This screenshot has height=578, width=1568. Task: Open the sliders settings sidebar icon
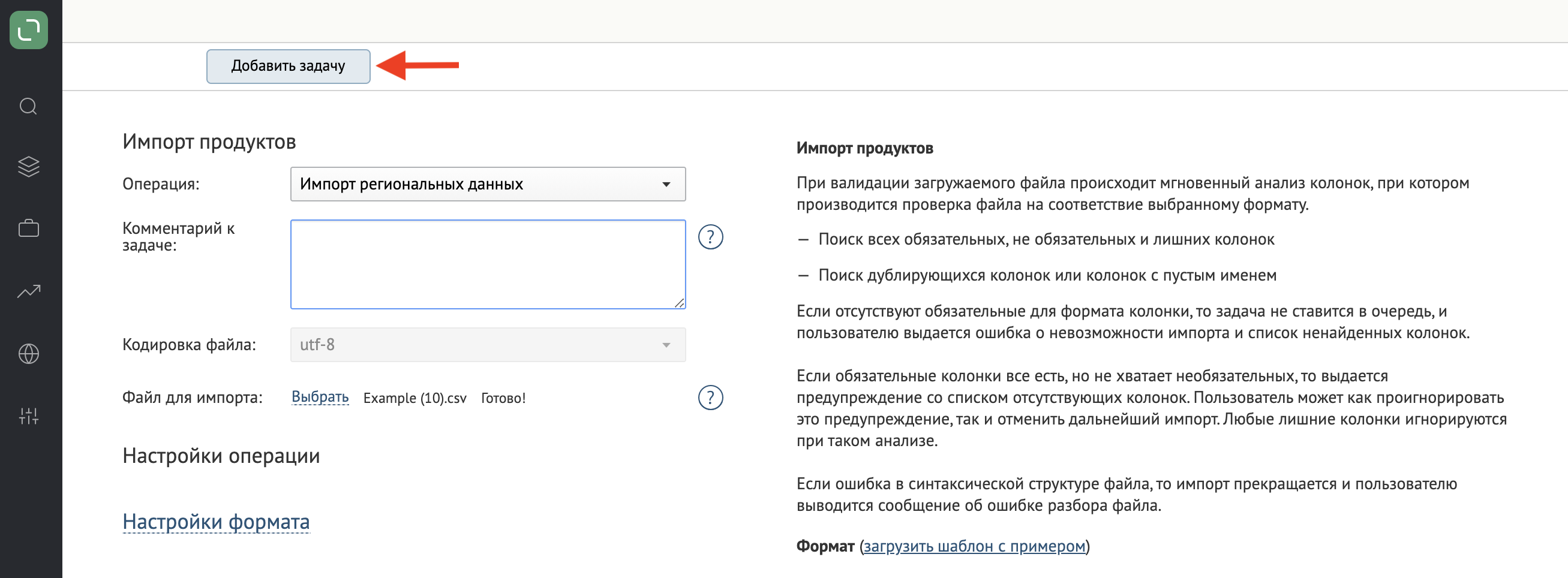click(29, 416)
